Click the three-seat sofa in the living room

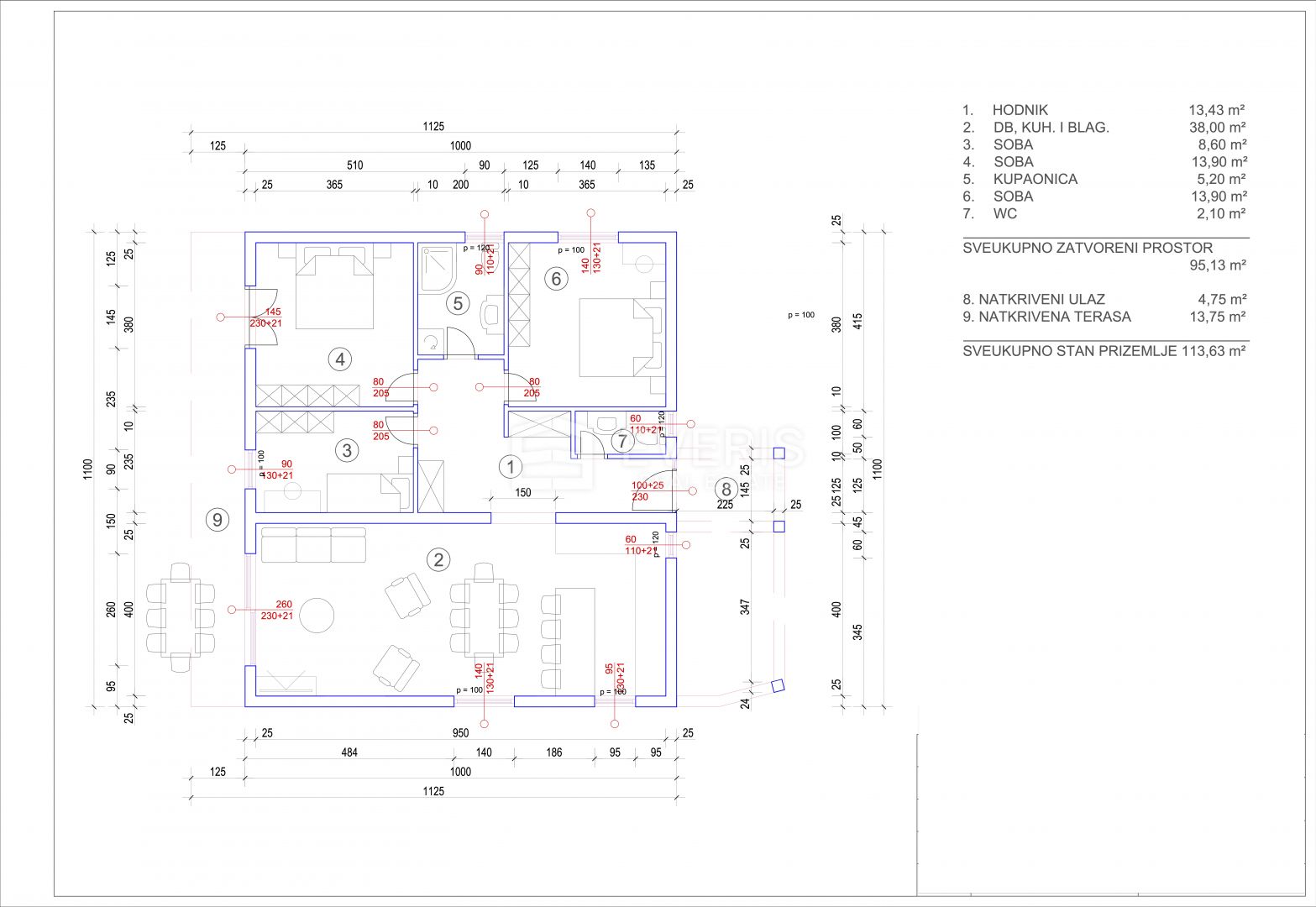click(313, 544)
